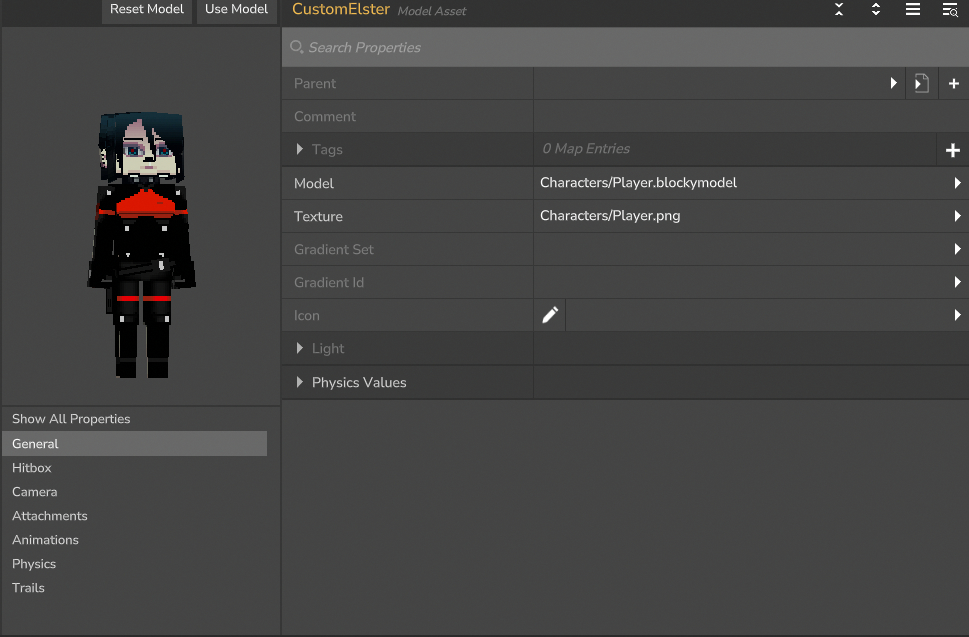The image size is (969, 637).
Task: Click the search list icon in header
Action: click(950, 10)
